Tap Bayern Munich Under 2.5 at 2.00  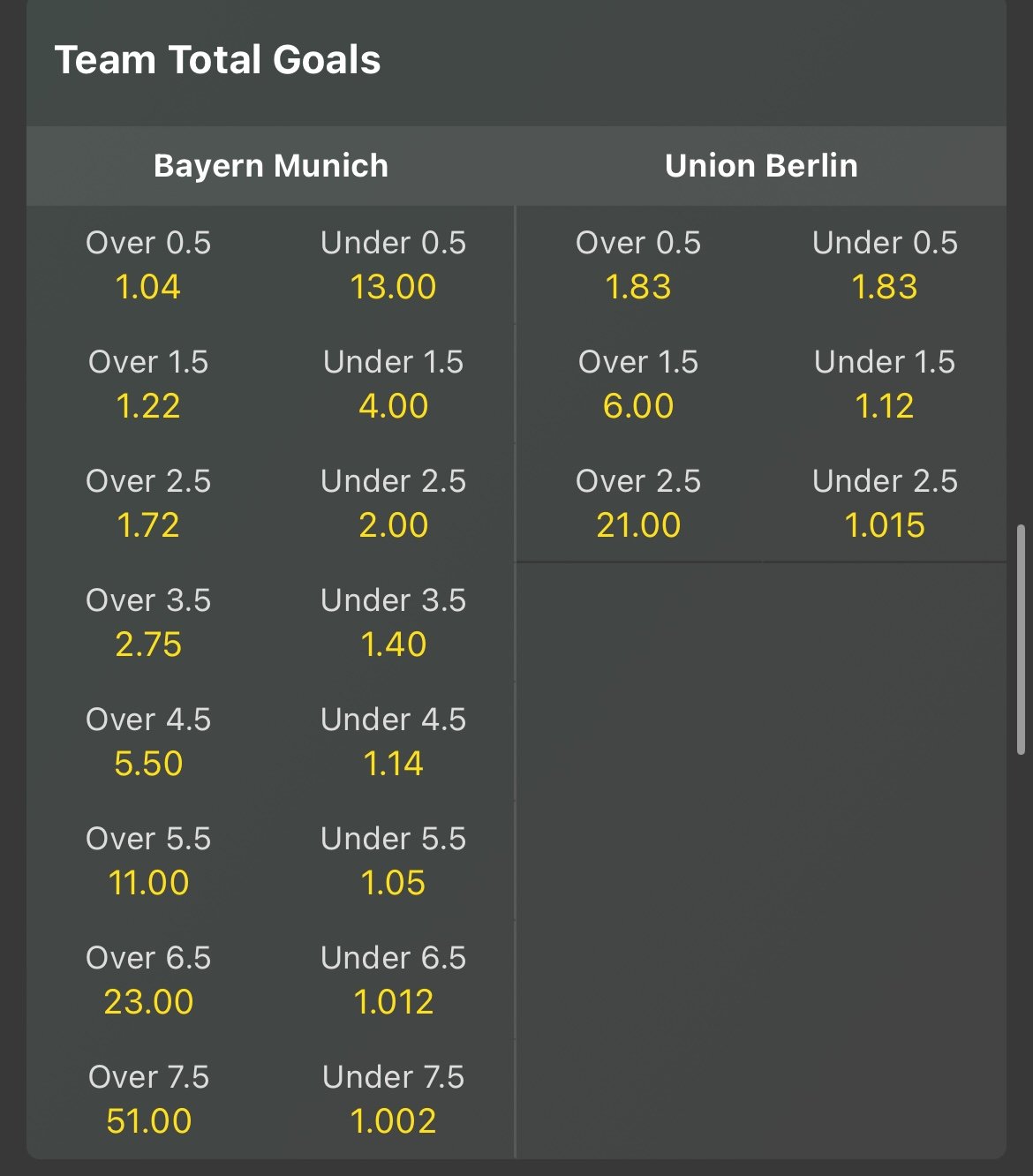[393, 504]
